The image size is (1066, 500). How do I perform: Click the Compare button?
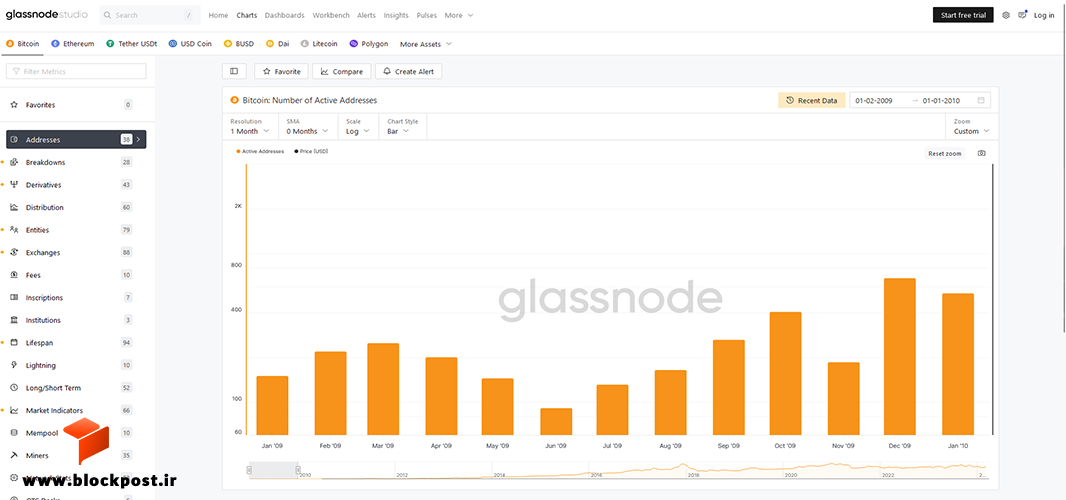(342, 71)
